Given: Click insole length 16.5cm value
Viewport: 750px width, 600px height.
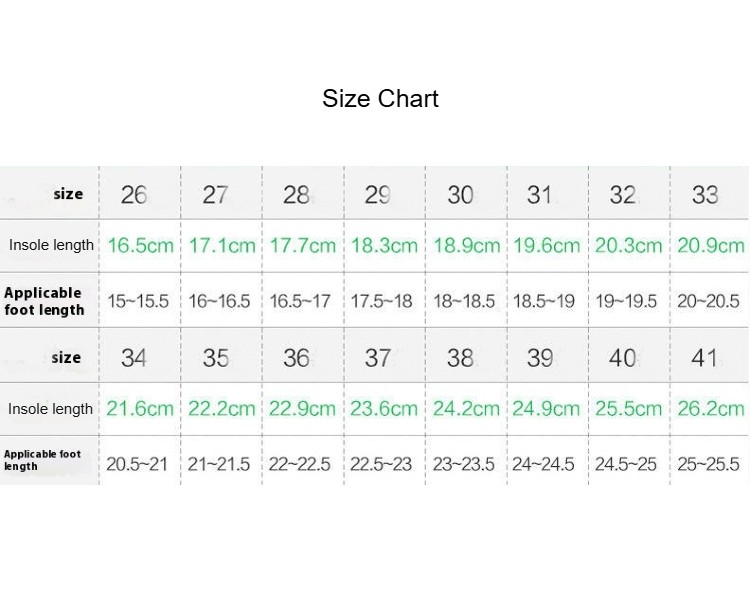Looking at the screenshot, I should click(140, 245).
